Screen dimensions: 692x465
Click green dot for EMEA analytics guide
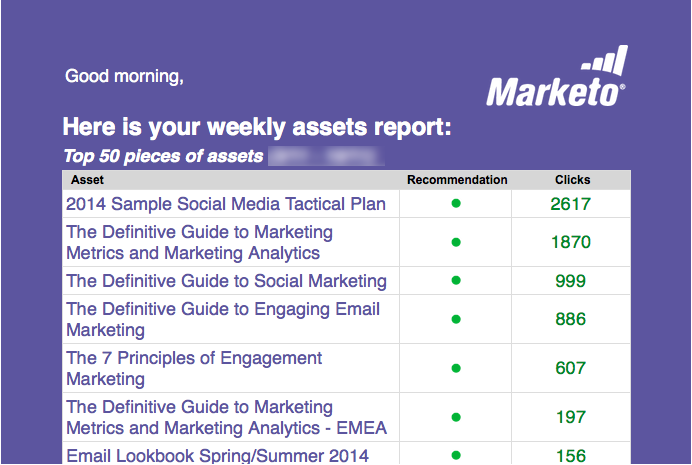coord(456,417)
